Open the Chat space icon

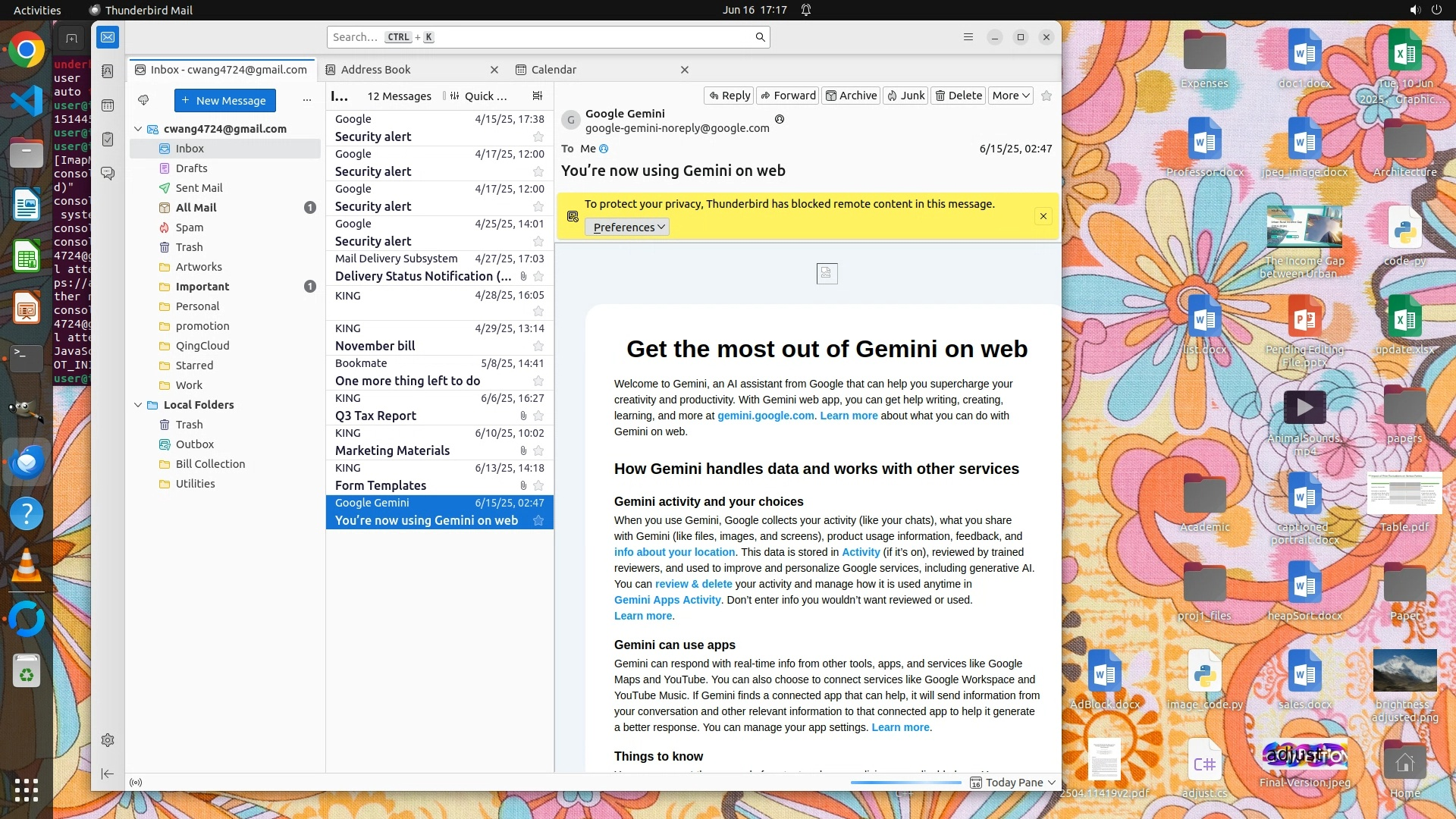(108, 174)
